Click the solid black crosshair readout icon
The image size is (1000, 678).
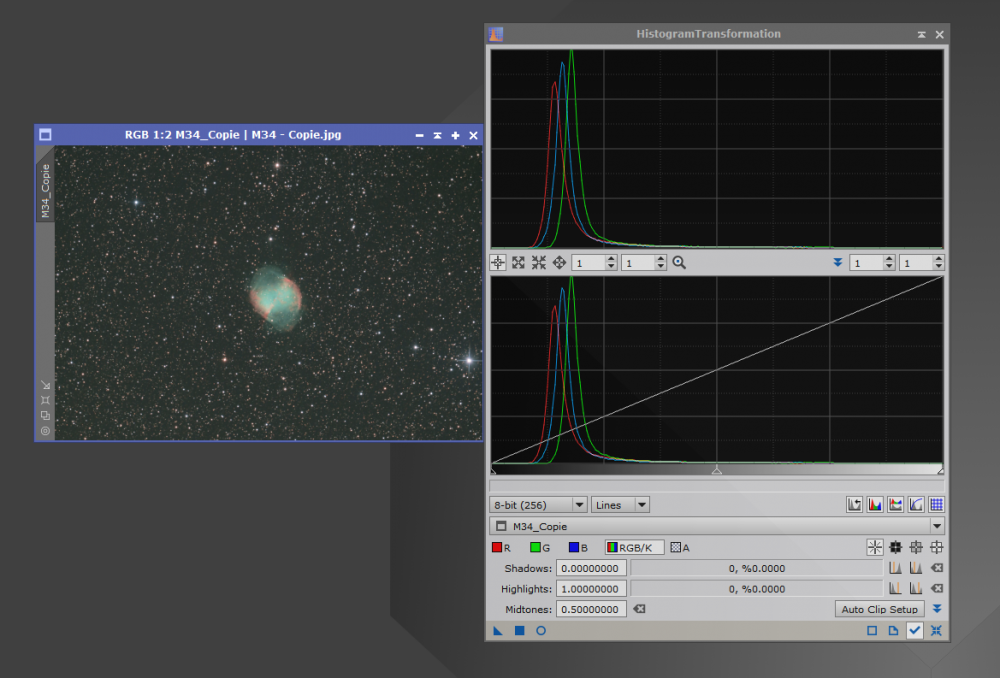click(x=895, y=547)
